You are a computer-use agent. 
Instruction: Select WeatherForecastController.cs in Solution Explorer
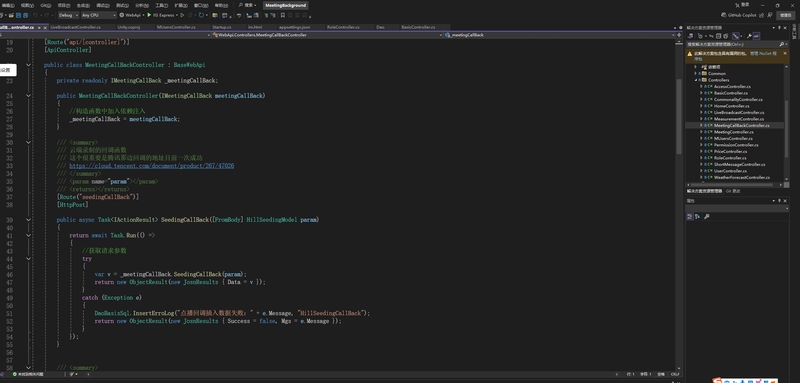(741, 177)
